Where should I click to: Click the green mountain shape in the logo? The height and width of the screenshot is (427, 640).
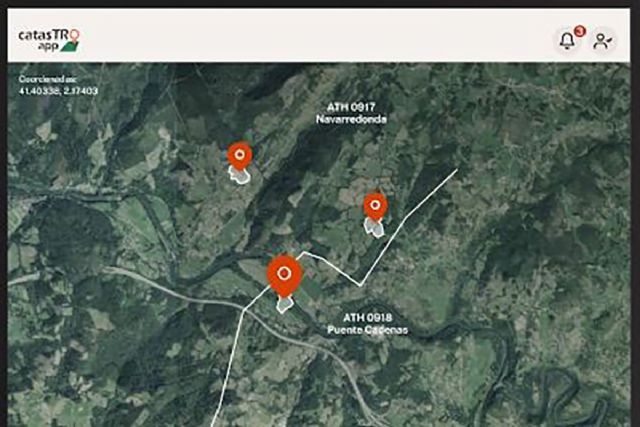point(69,47)
